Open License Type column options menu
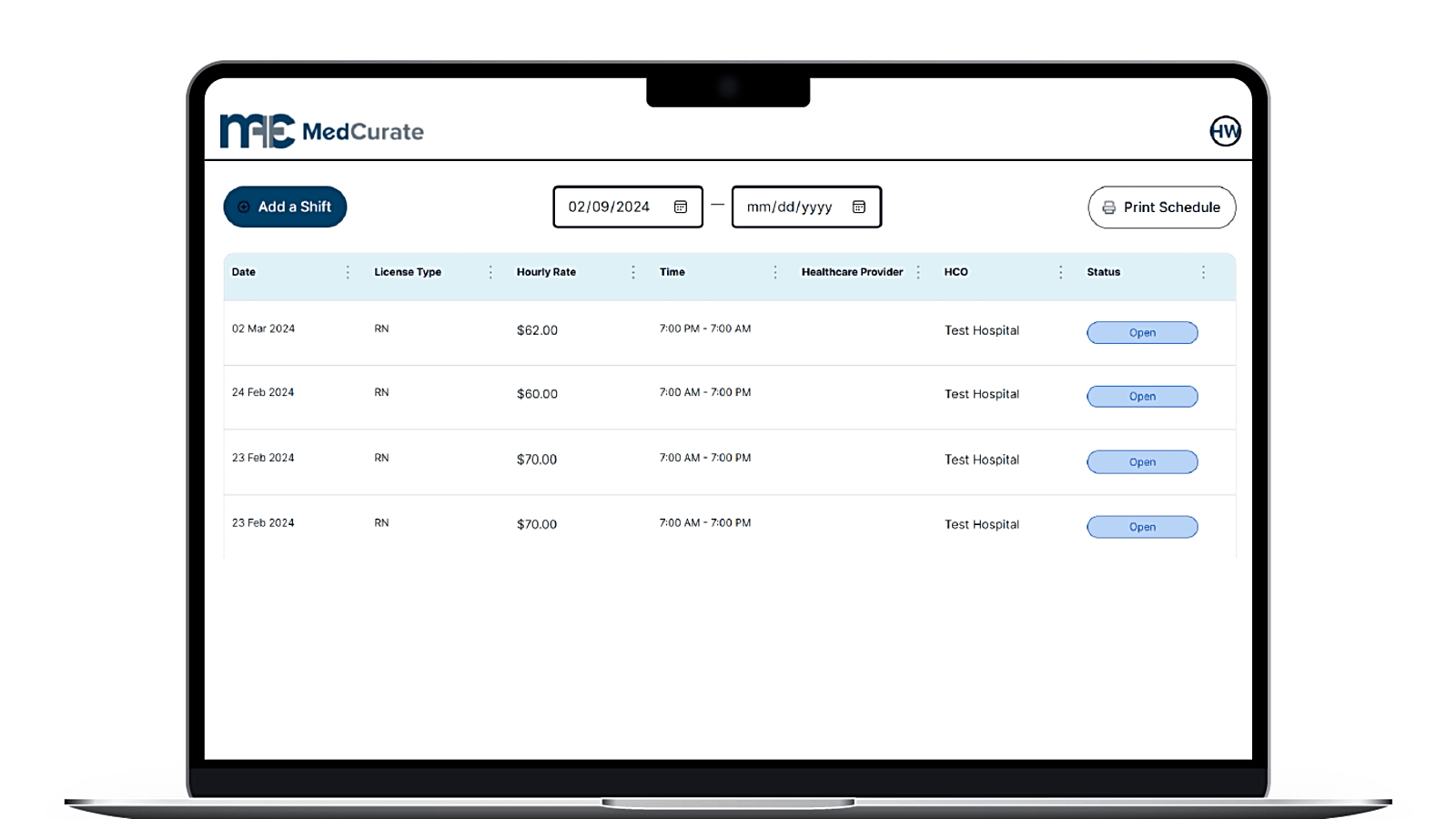This screenshot has height=819, width=1456. pos(490,272)
